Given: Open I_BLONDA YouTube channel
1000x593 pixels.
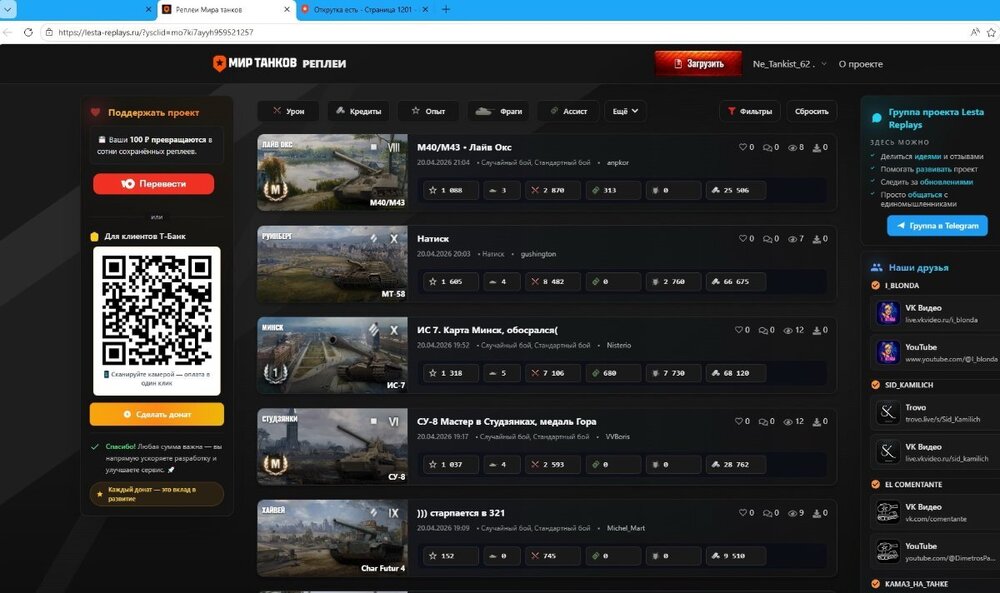Looking at the screenshot, I should point(934,353).
